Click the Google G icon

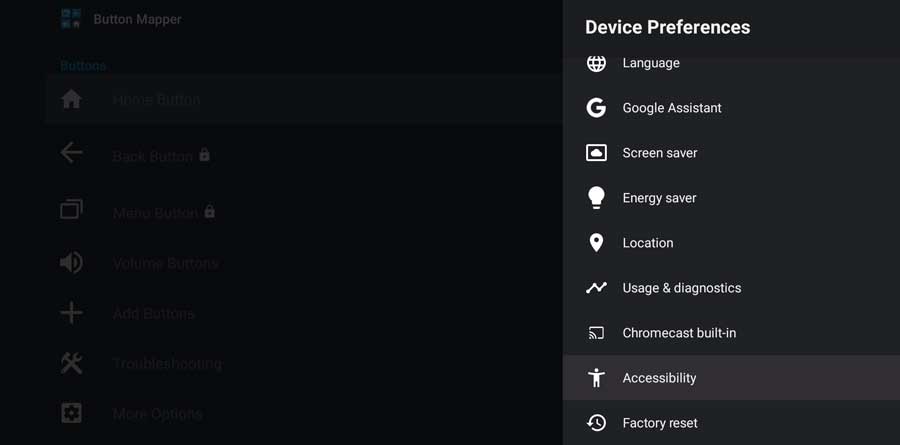click(596, 107)
